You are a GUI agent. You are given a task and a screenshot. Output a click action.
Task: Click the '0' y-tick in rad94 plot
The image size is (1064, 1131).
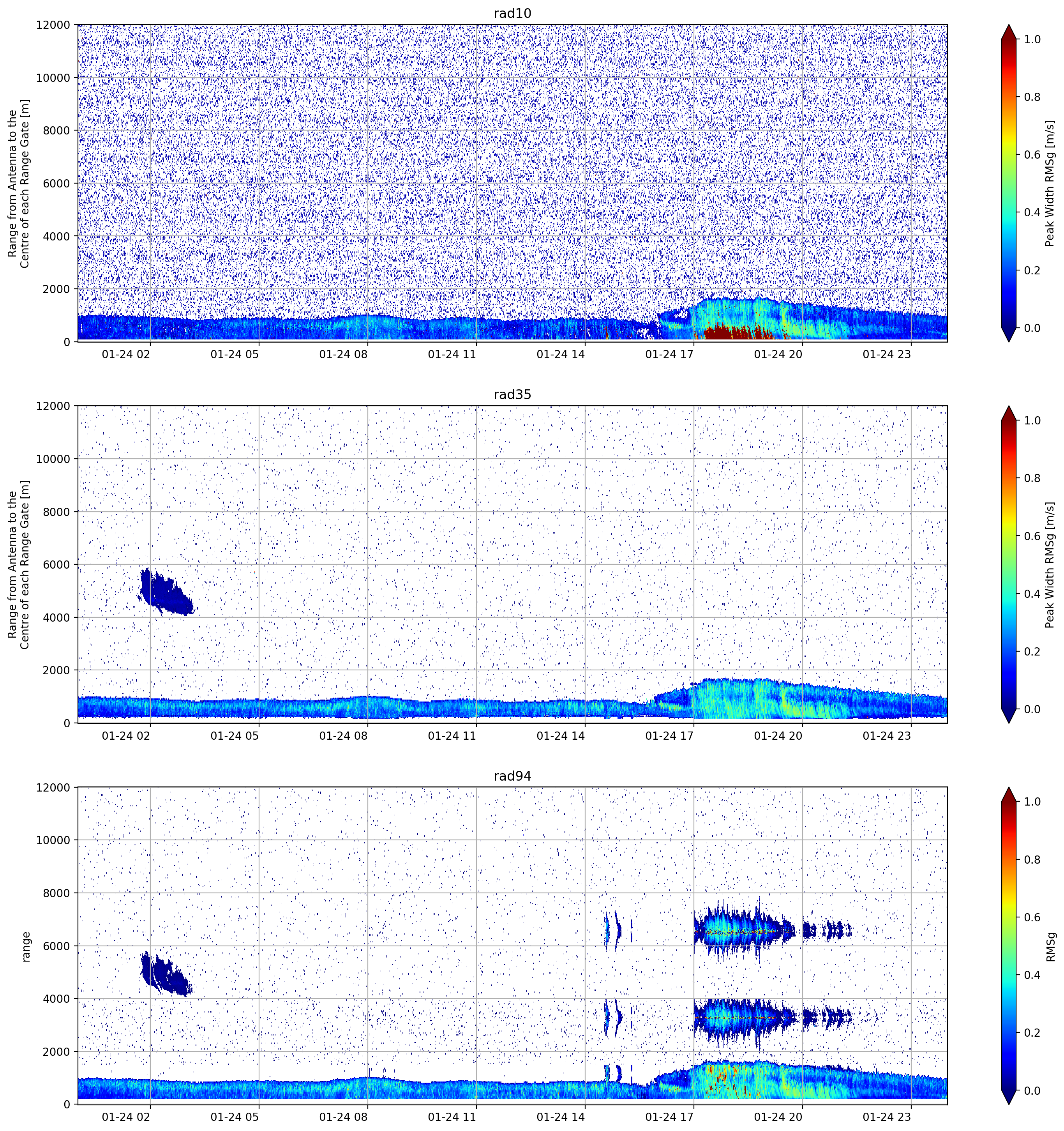[68, 1104]
